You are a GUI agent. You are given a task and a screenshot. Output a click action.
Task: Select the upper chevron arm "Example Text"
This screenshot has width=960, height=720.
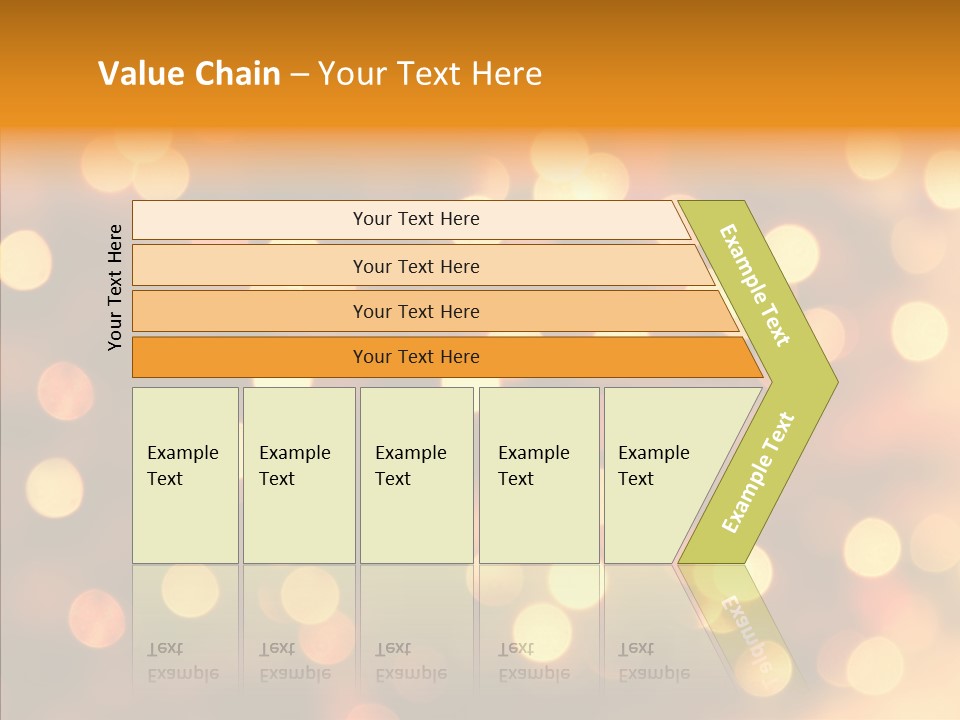(755, 285)
